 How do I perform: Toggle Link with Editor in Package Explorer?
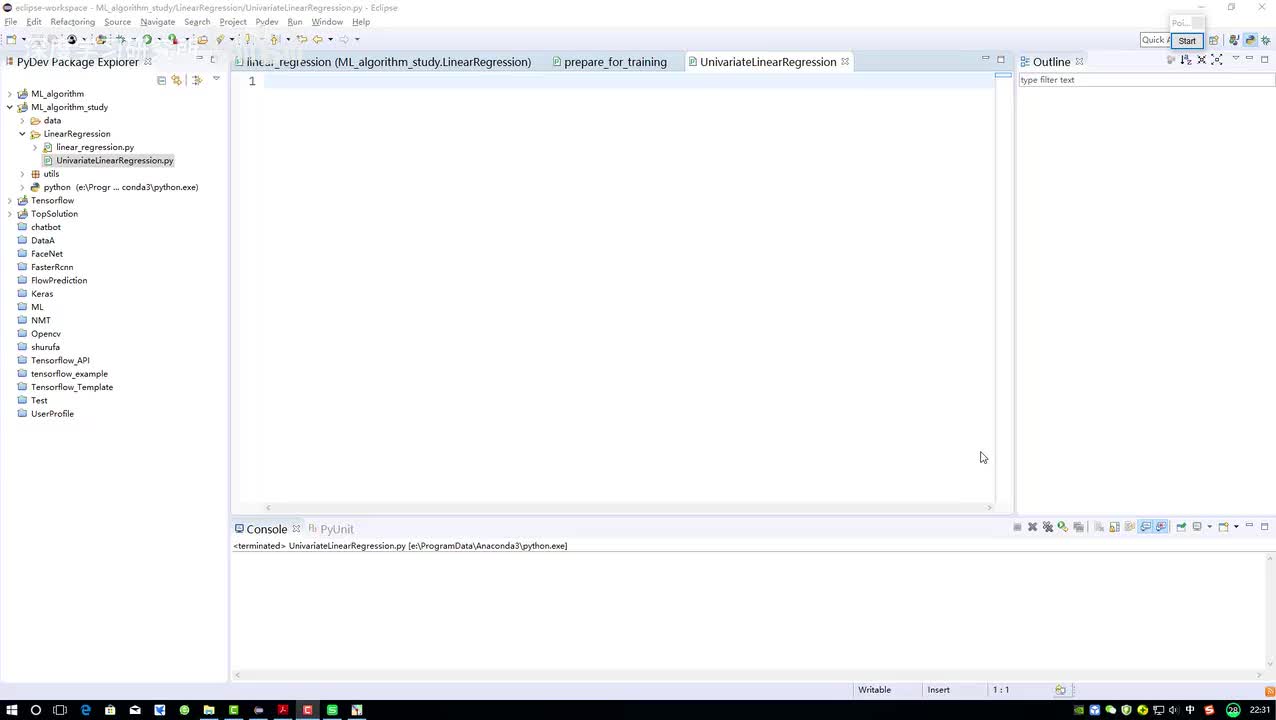176,80
